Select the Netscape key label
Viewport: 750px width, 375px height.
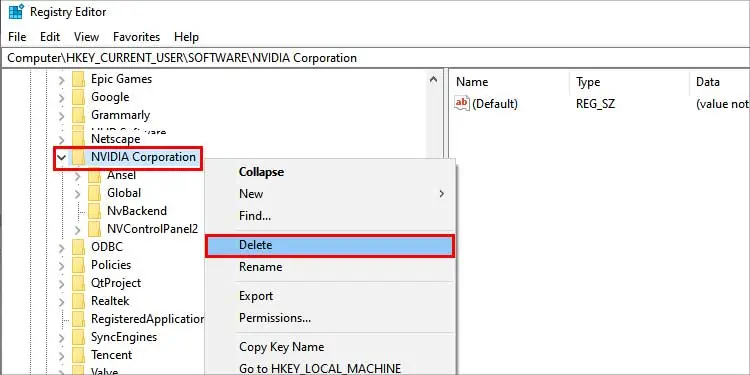(x=116, y=139)
